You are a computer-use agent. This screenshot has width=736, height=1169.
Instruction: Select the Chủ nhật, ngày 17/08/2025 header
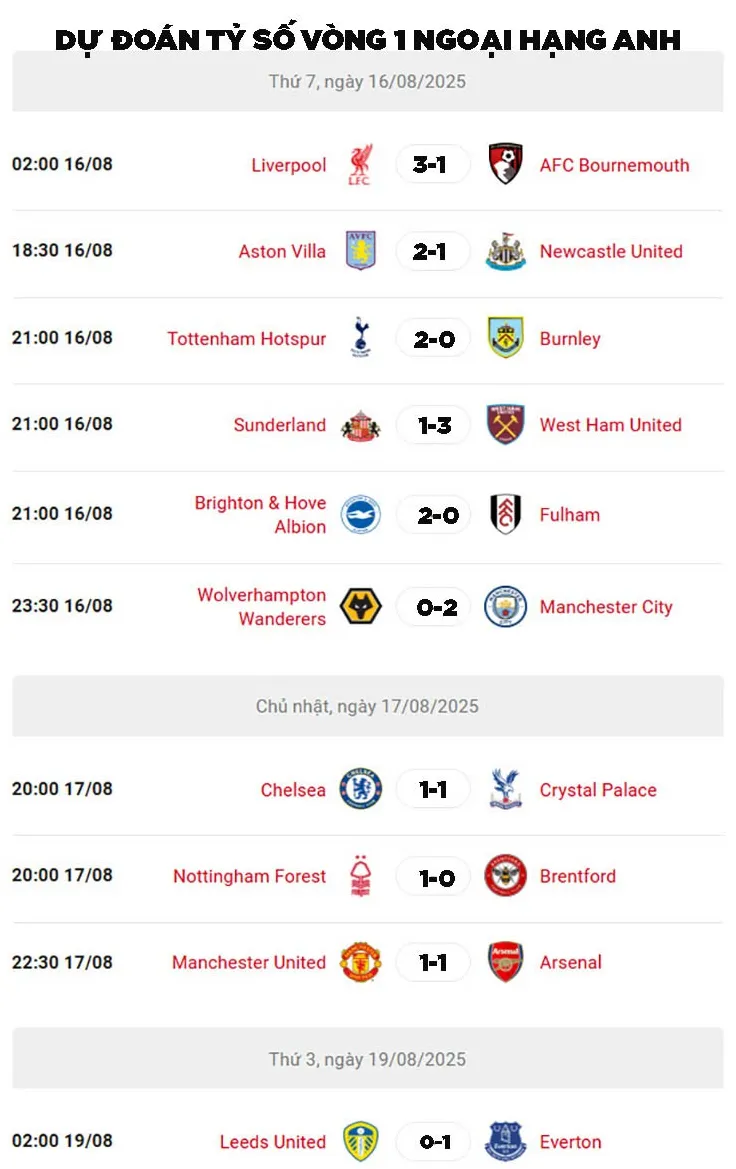click(x=367, y=706)
